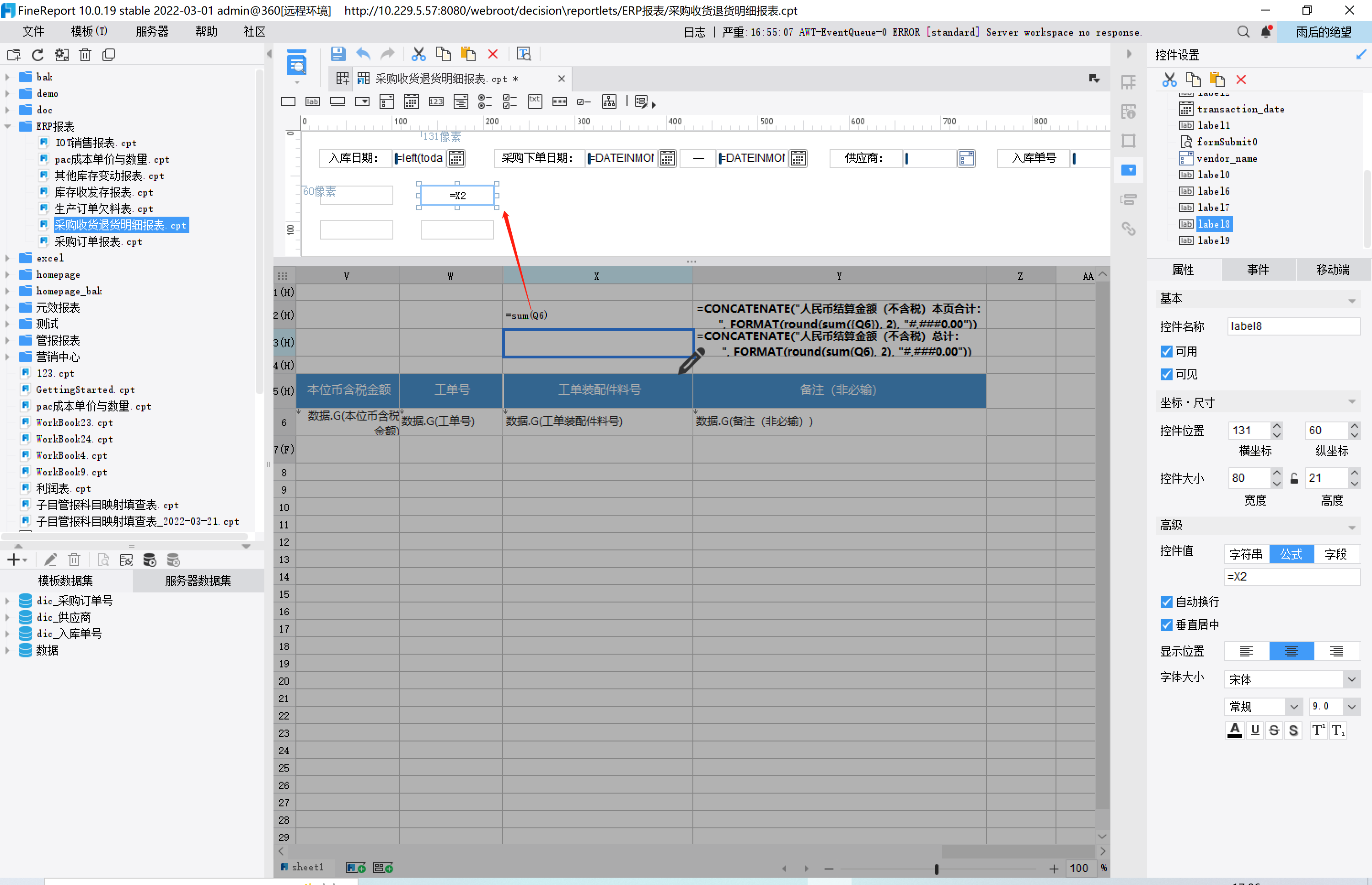Click the notification bell icon
Screen dimensions: 1372x885
1265,32
